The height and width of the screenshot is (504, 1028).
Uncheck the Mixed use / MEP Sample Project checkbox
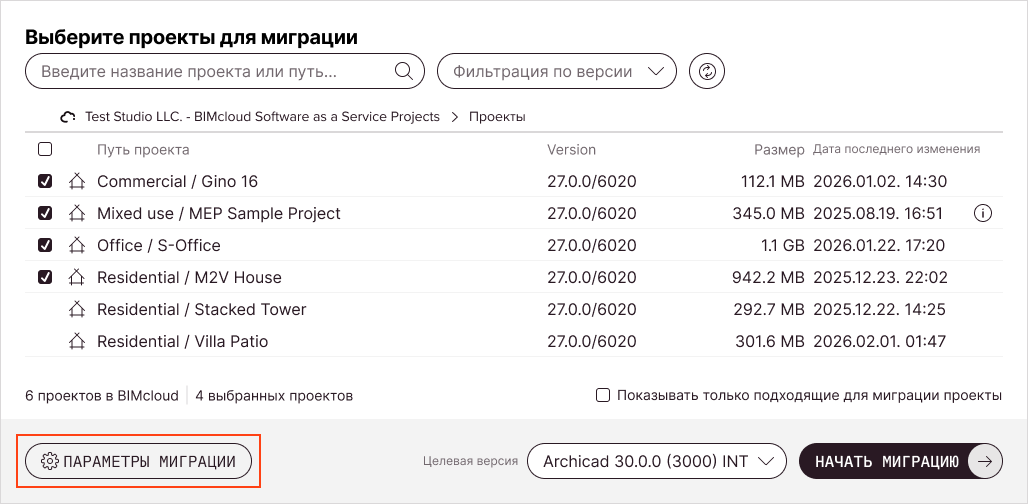click(x=45, y=213)
